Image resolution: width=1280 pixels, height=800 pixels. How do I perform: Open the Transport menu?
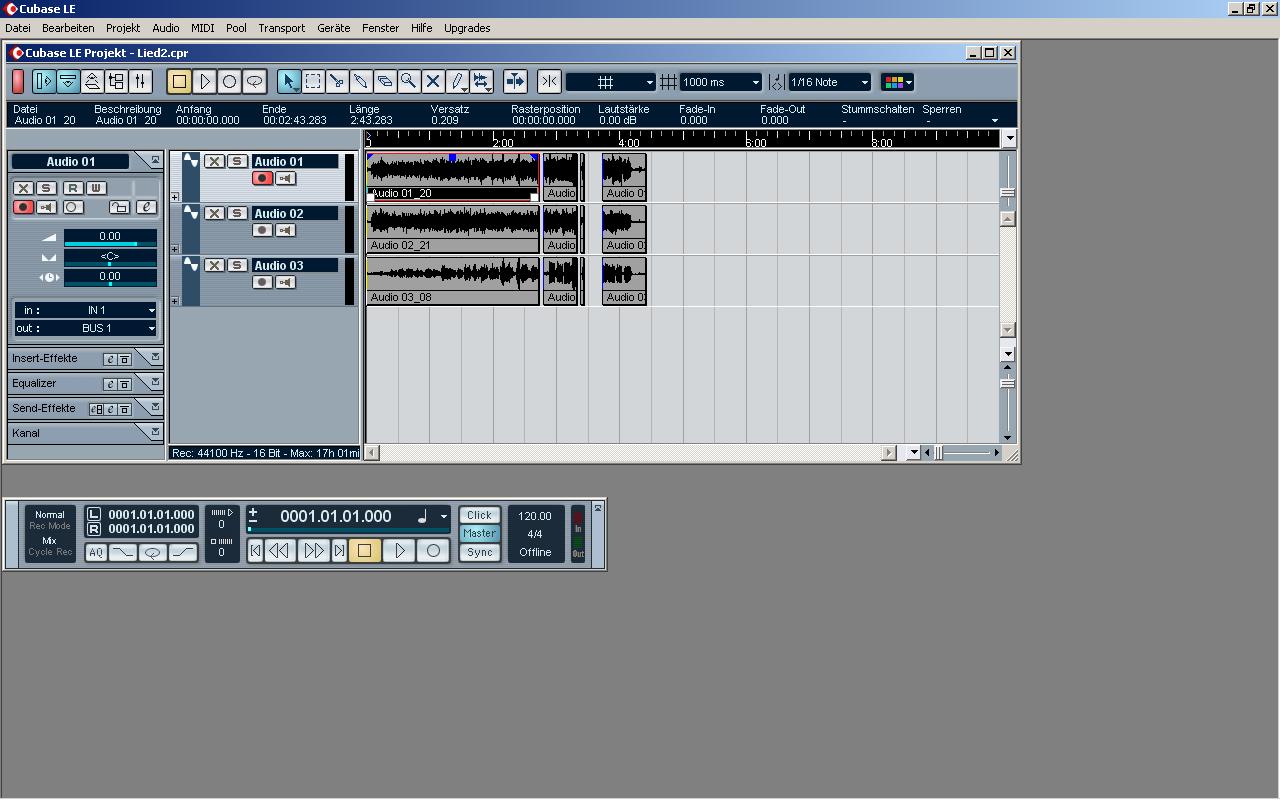point(281,28)
